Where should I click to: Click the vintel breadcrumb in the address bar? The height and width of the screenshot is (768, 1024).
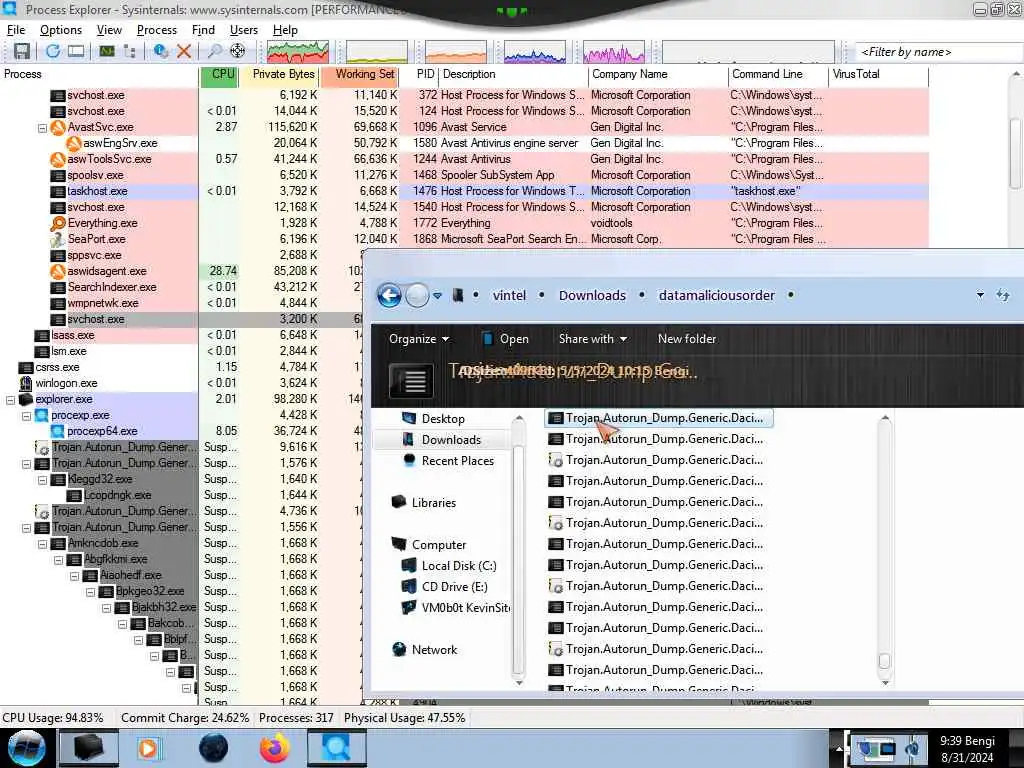(509, 295)
